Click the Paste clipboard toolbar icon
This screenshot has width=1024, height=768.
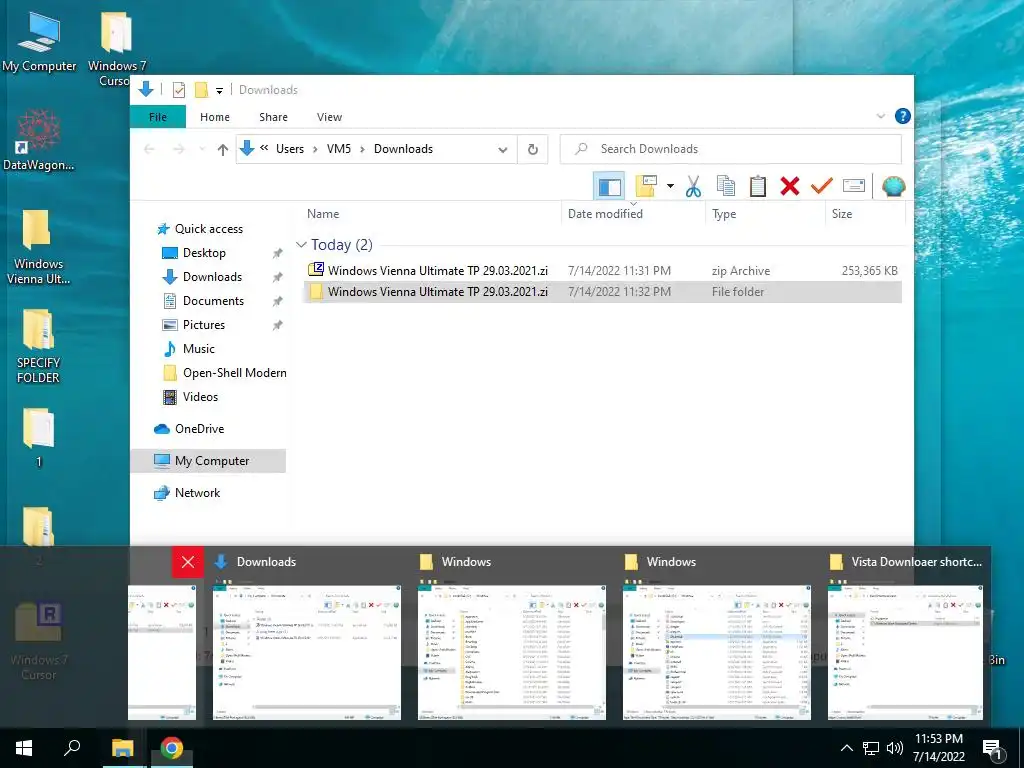point(758,187)
